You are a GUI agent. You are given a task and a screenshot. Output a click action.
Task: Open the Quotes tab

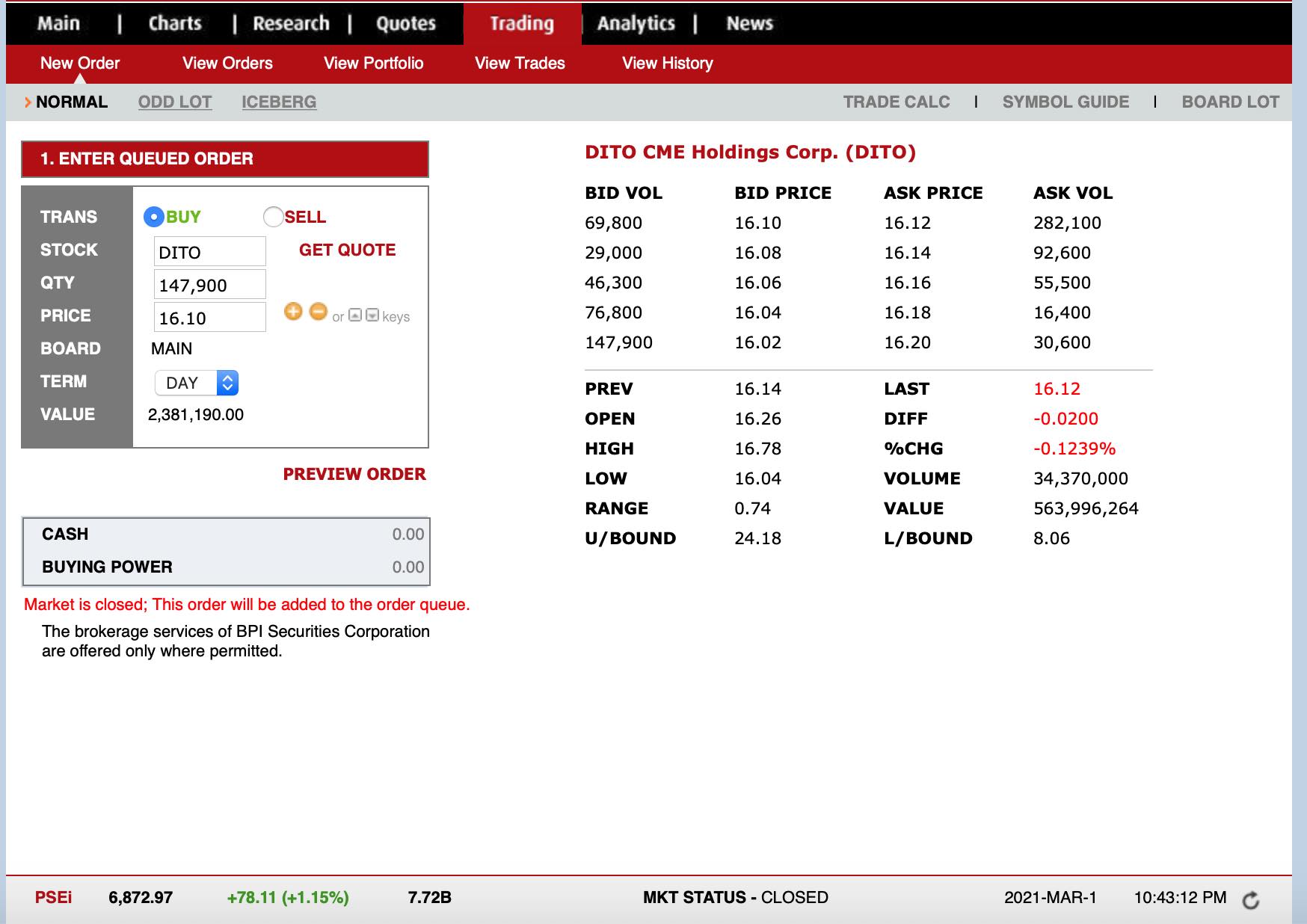point(406,24)
